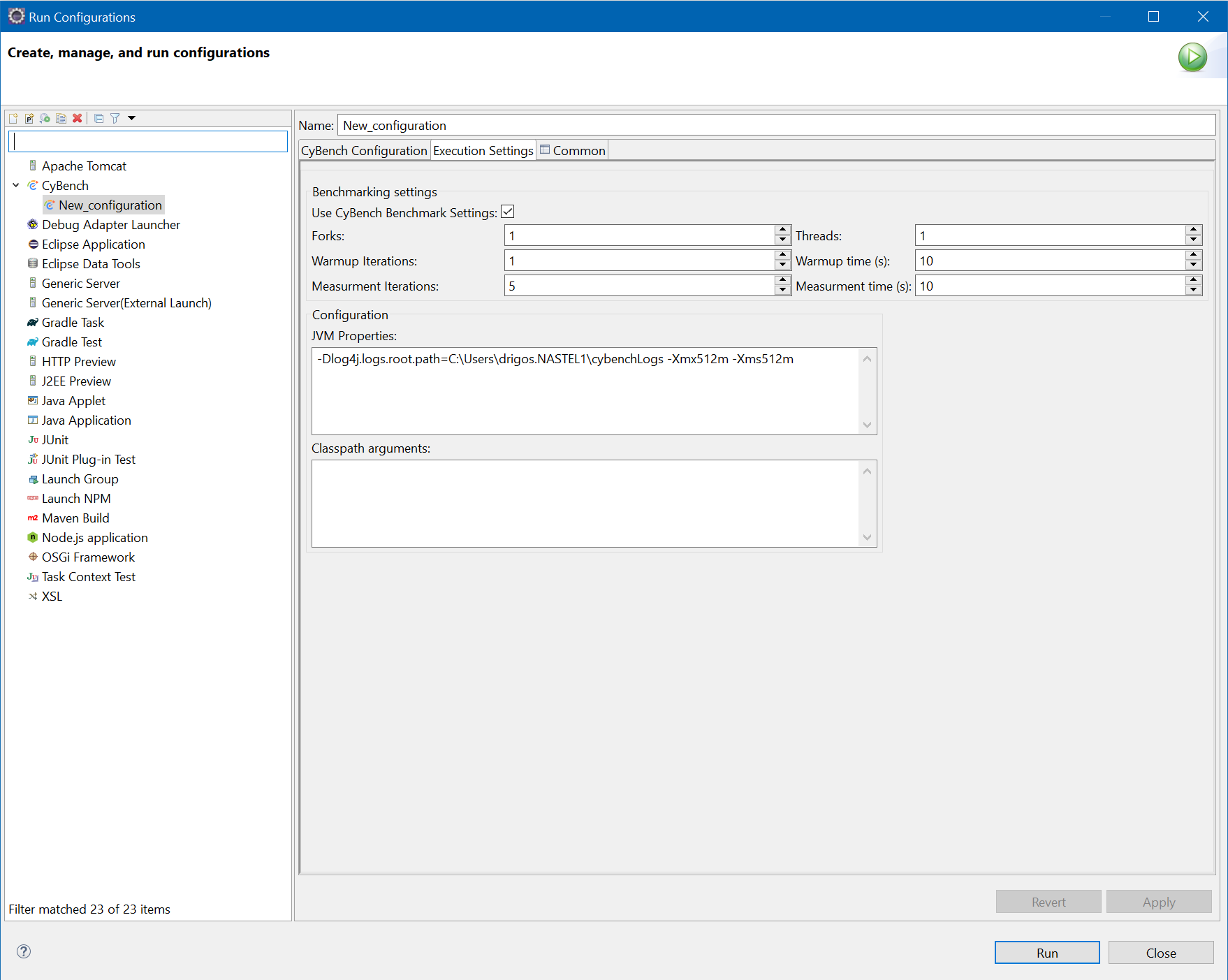
Task: Switch to Execution Settings tab
Action: click(x=483, y=150)
